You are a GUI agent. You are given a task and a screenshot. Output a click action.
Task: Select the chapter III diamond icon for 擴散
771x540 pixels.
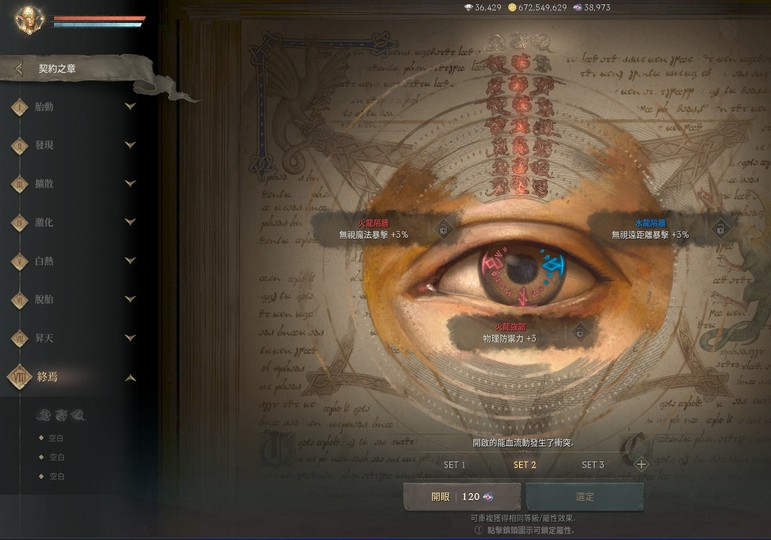20,184
